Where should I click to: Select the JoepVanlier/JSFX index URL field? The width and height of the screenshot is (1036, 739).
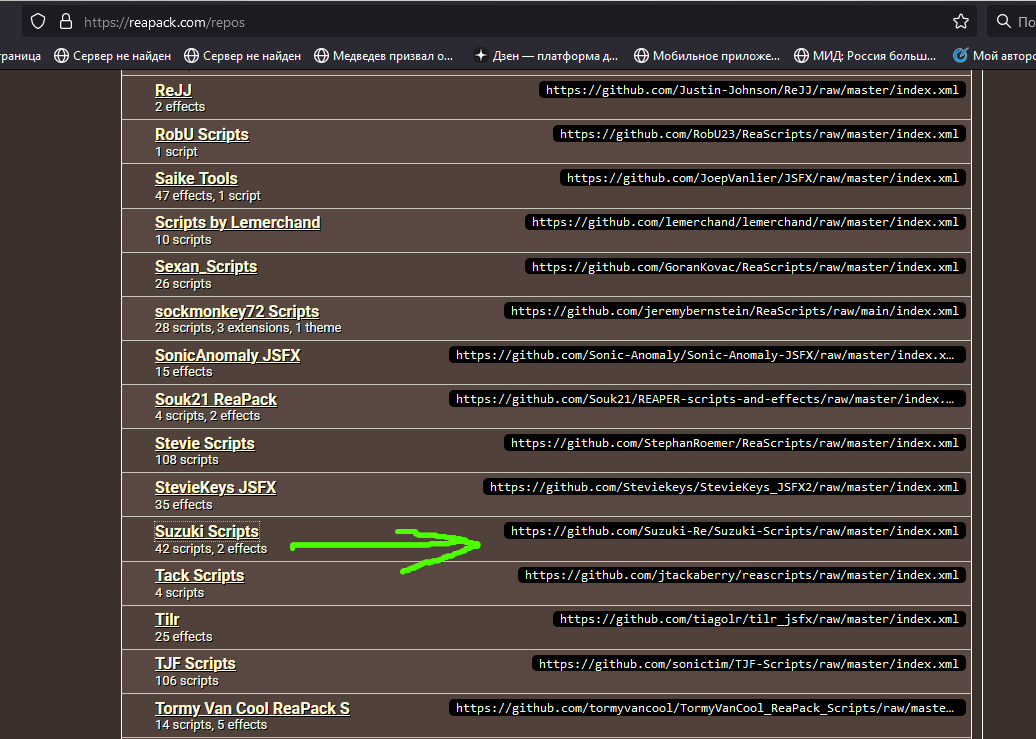pyautogui.click(x=762, y=178)
